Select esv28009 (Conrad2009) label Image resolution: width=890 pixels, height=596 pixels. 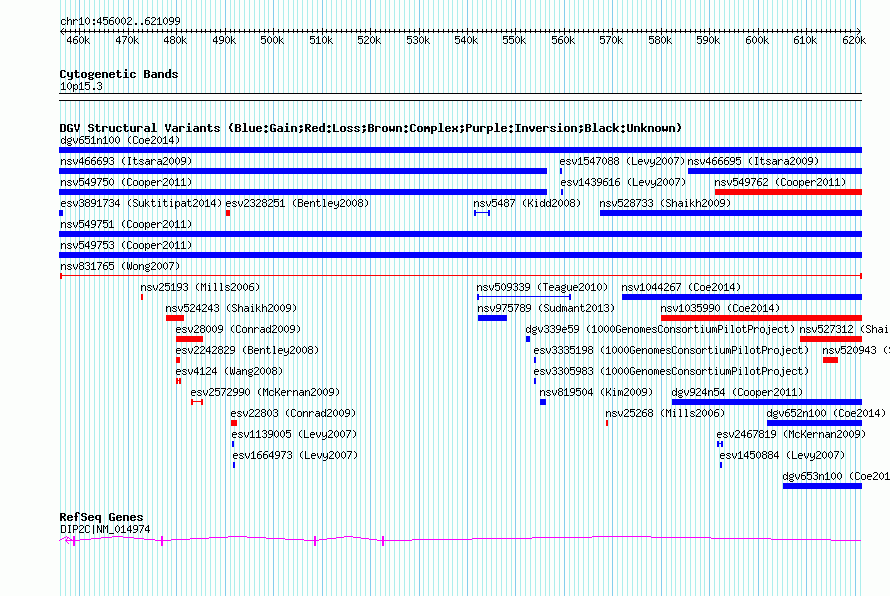click(238, 329)
